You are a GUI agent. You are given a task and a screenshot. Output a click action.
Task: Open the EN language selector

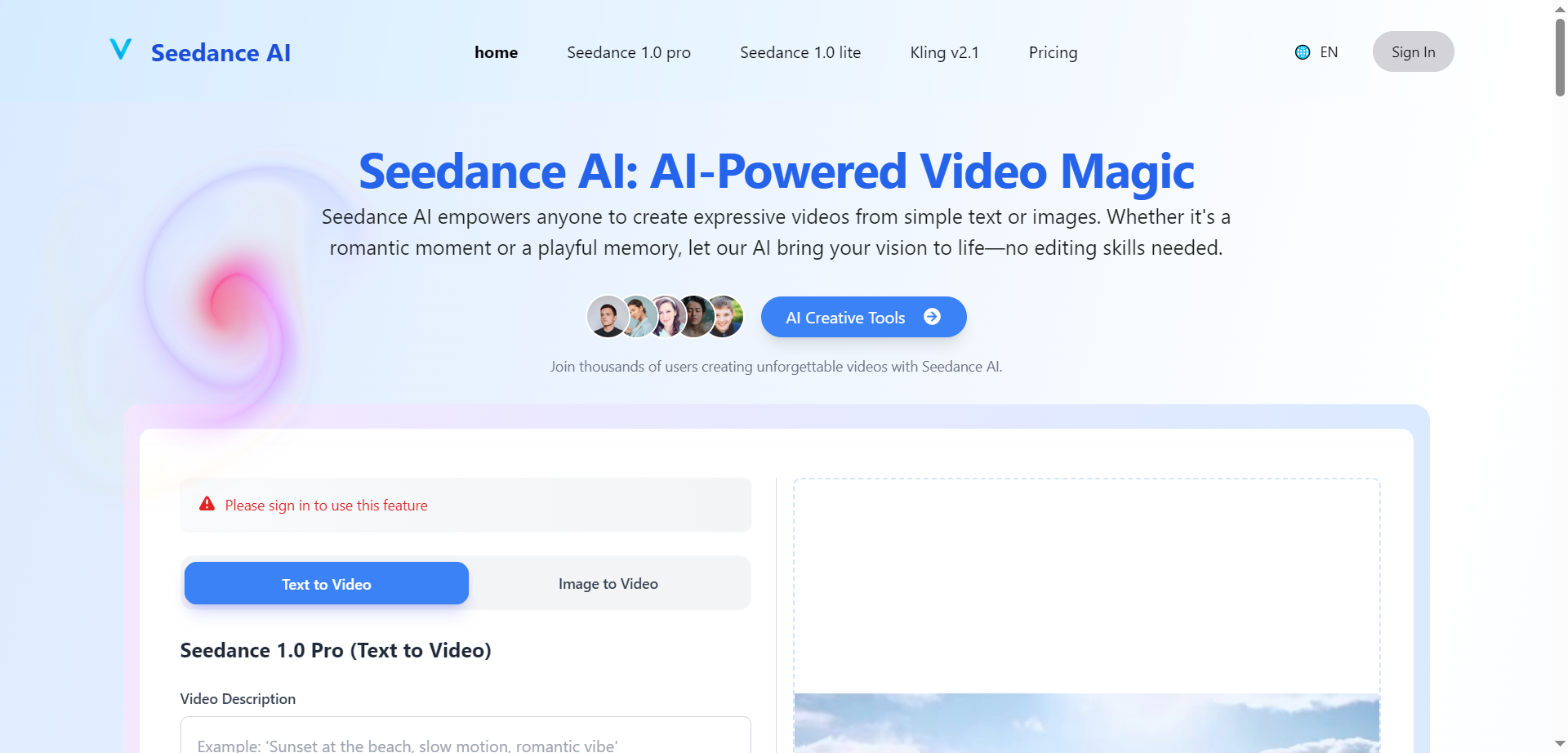(x=1329, y=52)
